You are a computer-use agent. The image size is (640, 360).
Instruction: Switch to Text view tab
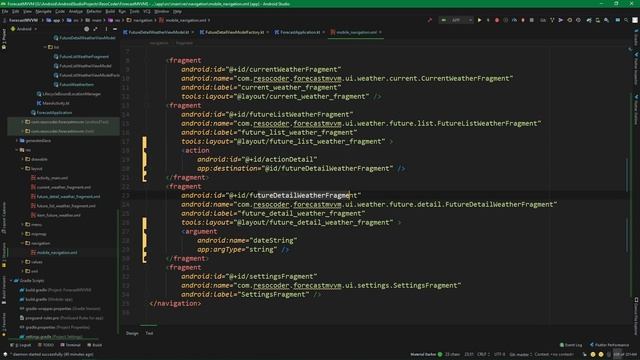(x=149, y=333)
